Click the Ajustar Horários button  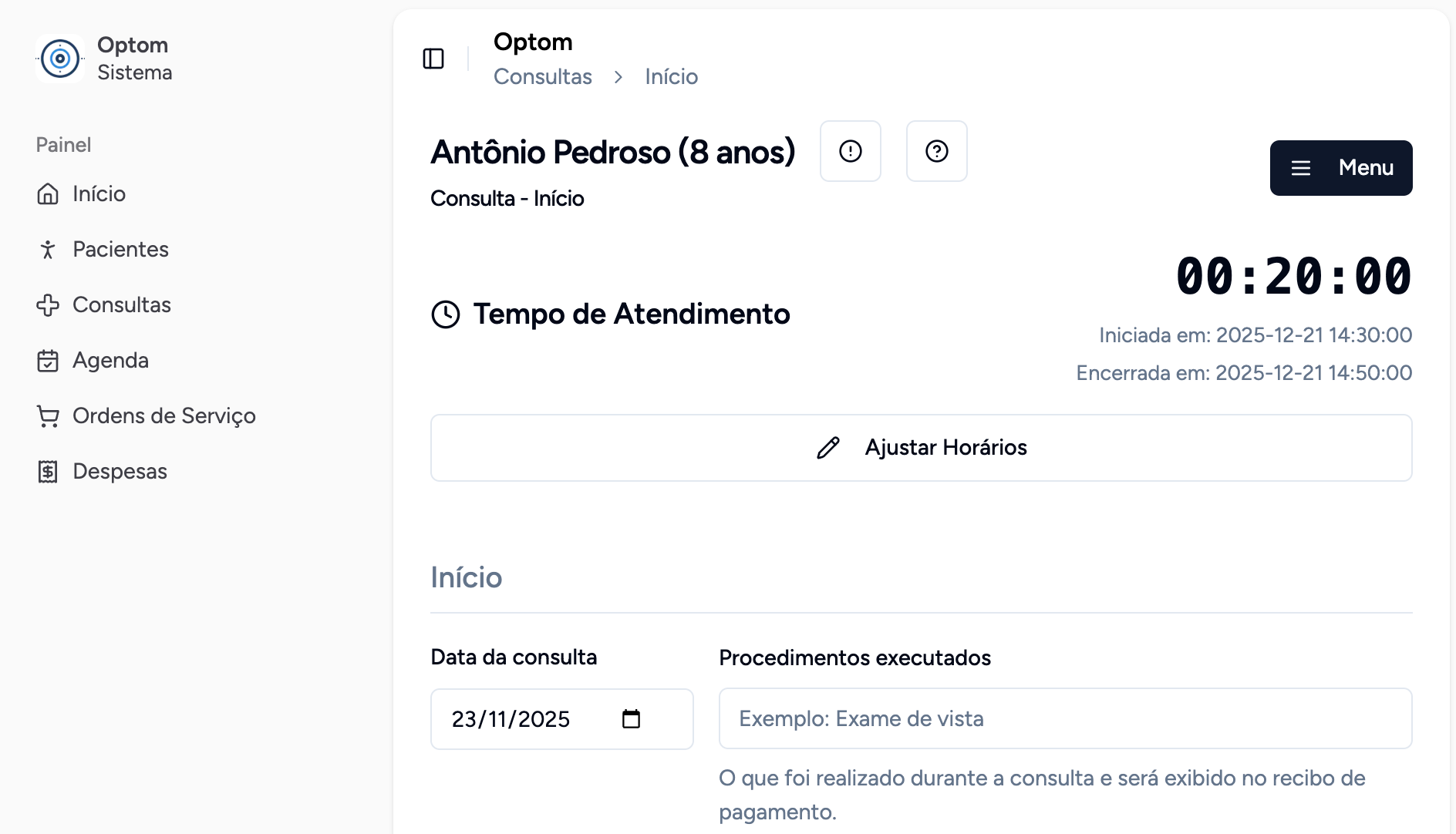pos(921,448)
